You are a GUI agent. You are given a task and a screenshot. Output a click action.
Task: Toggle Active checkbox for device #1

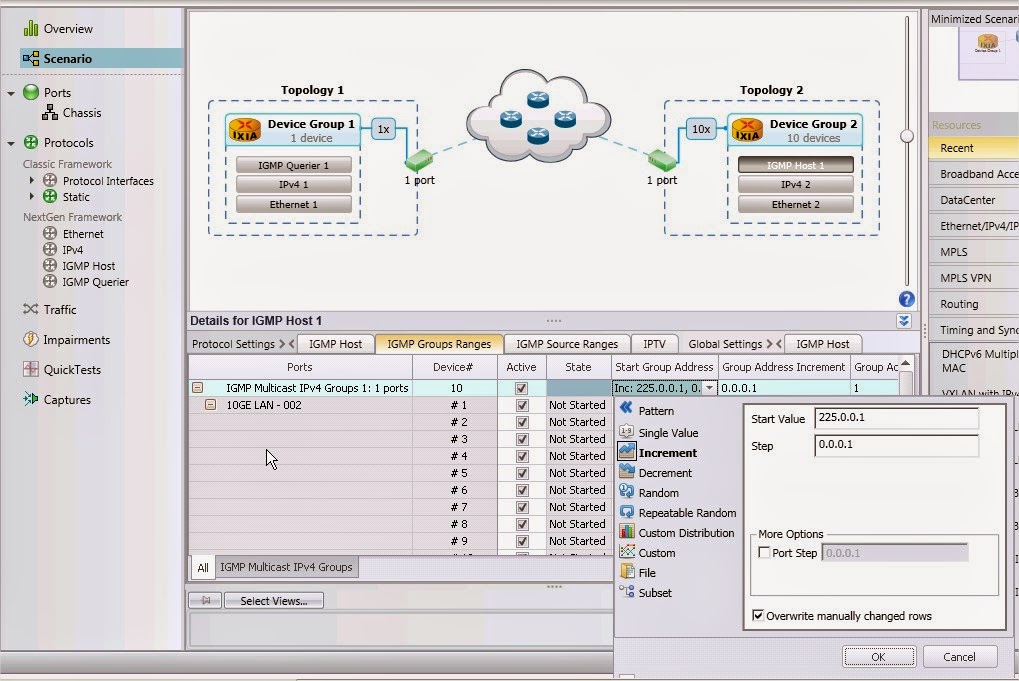tap(521, 405)
